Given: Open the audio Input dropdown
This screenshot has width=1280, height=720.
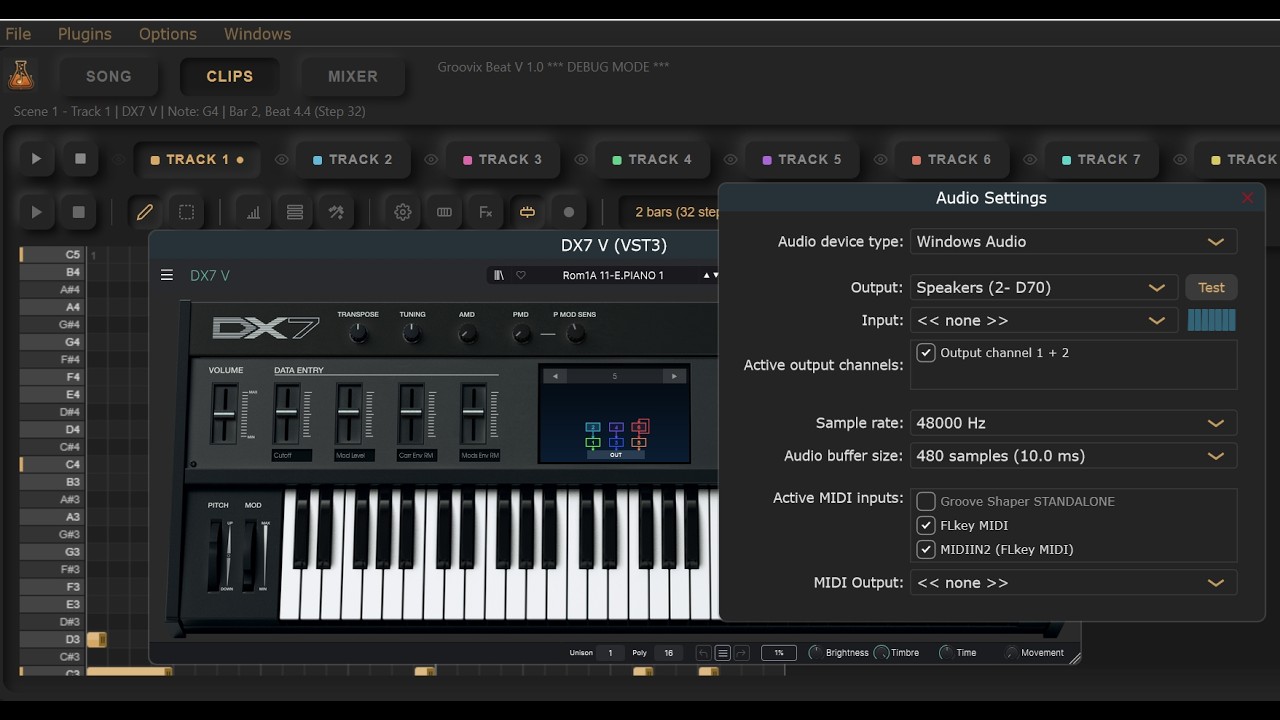Looking at the screenshot, I should click(x=1044, y=321).
